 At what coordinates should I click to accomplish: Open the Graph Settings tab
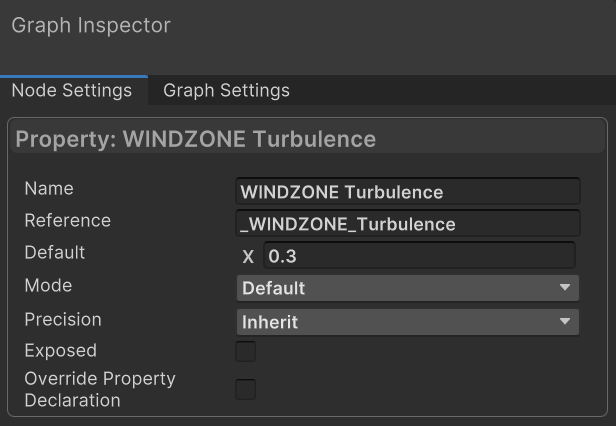(x=226, y=91)
